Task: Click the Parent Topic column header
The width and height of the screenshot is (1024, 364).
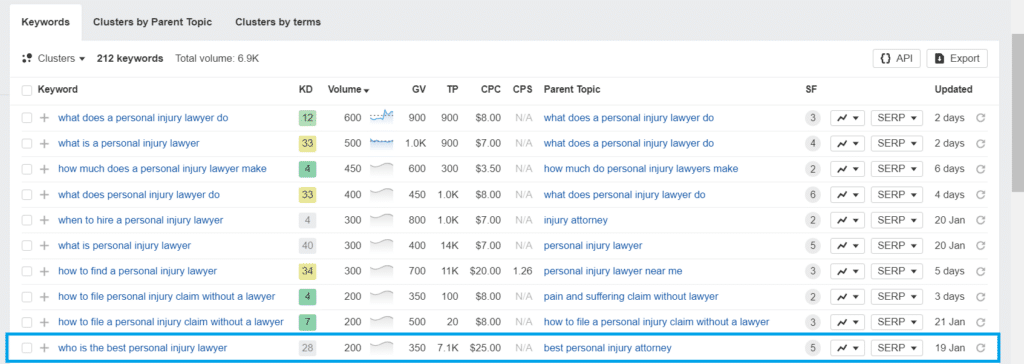Action: point(571,90)
